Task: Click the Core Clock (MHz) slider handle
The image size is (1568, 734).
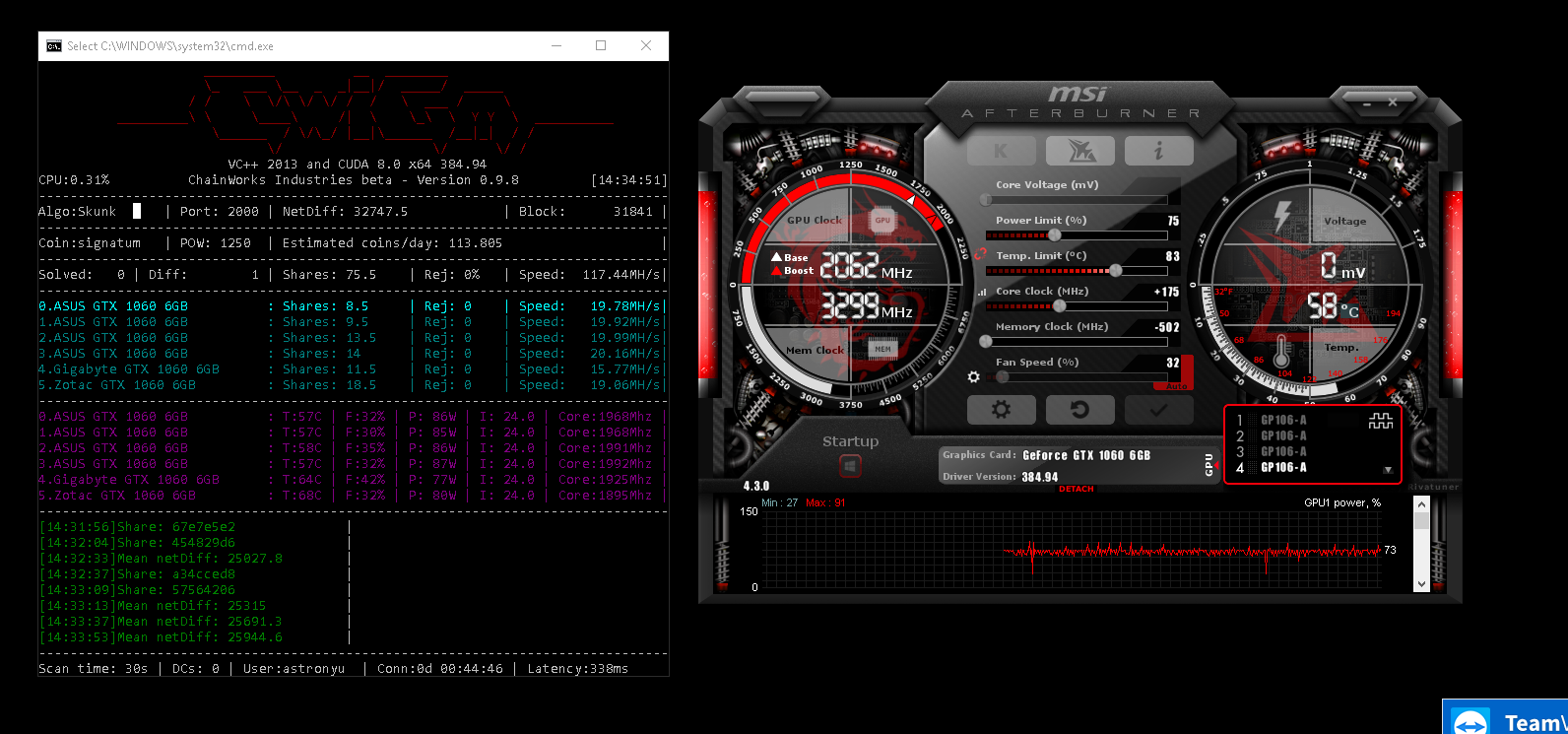Action: (1060, 306)
